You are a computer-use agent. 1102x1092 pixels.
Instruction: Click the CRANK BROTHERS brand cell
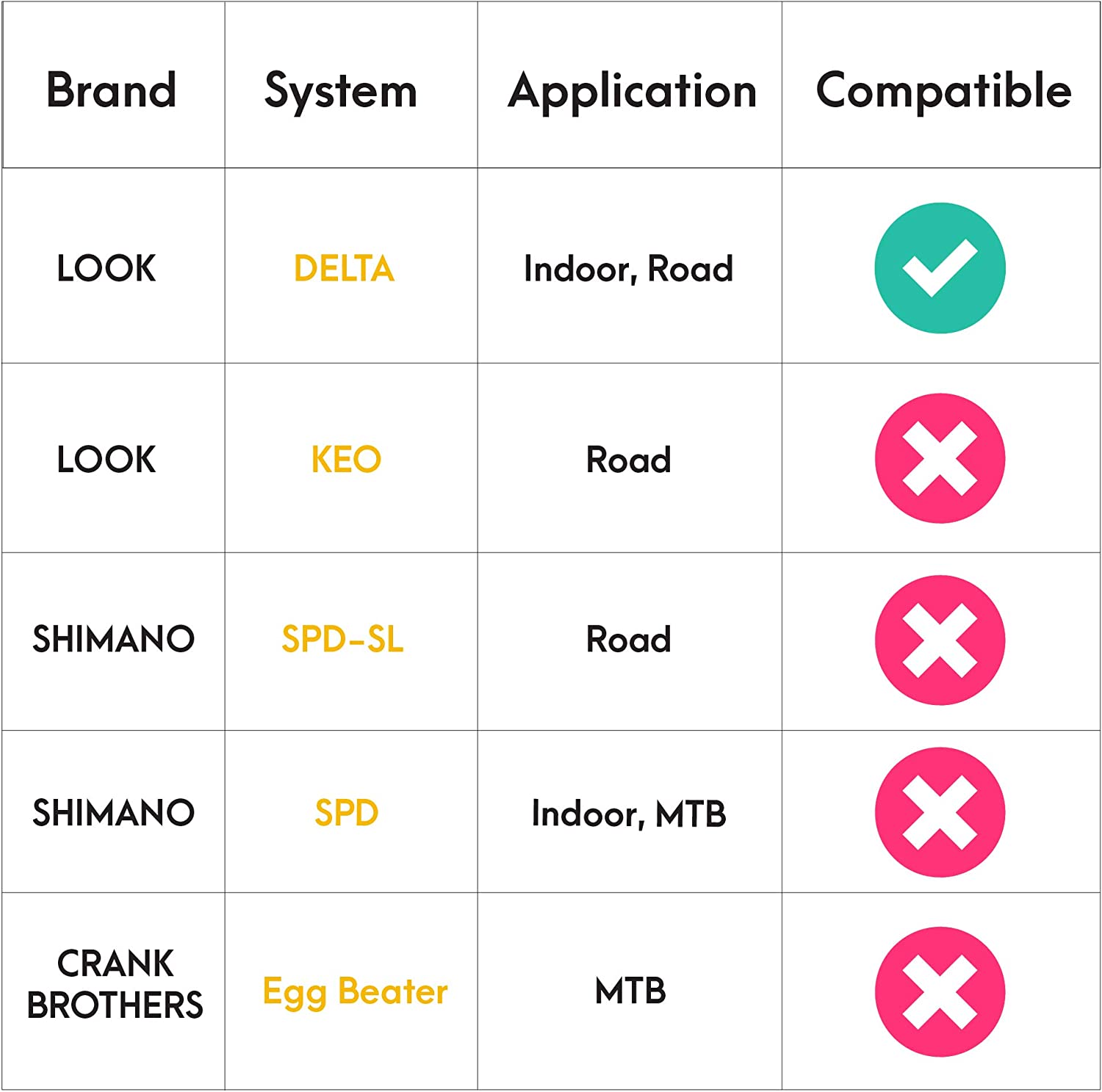115,984
